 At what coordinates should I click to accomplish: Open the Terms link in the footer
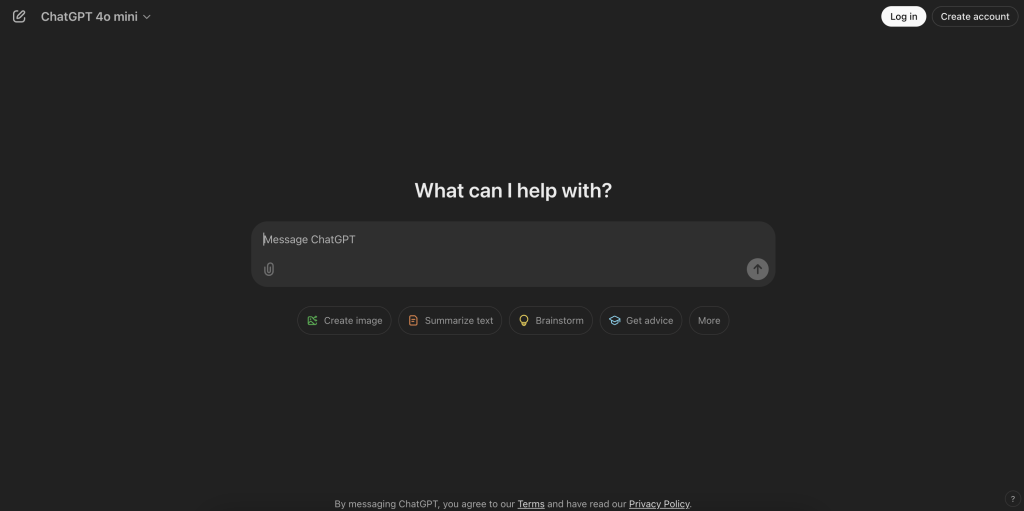pos(531,504)
